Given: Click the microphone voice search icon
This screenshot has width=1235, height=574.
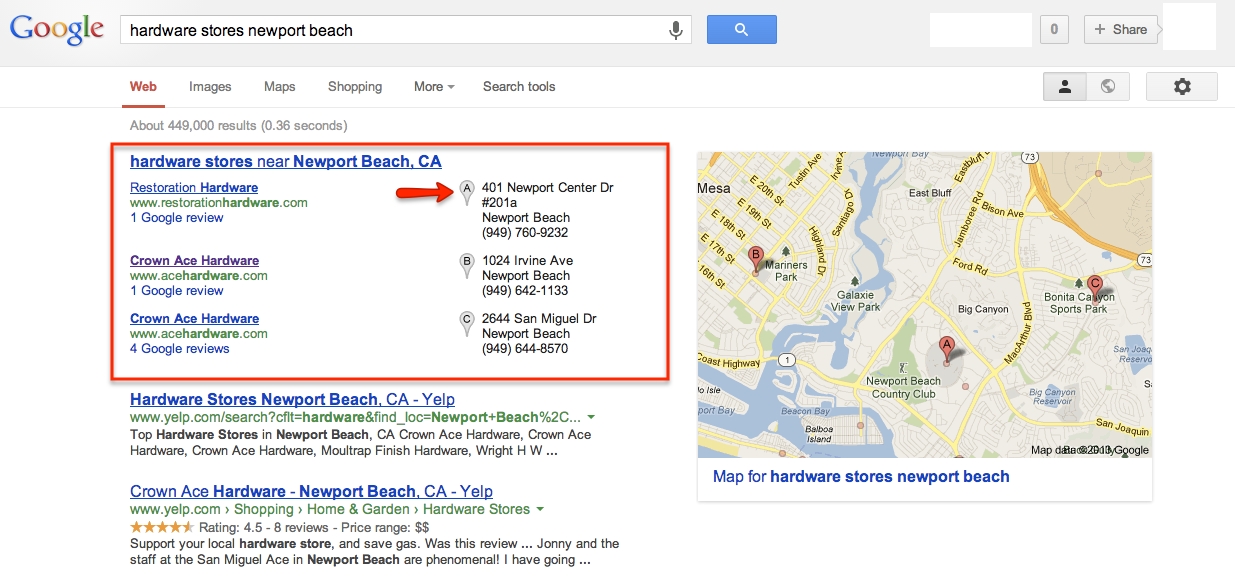Looking at the screenshot, I should coord(676,30).
